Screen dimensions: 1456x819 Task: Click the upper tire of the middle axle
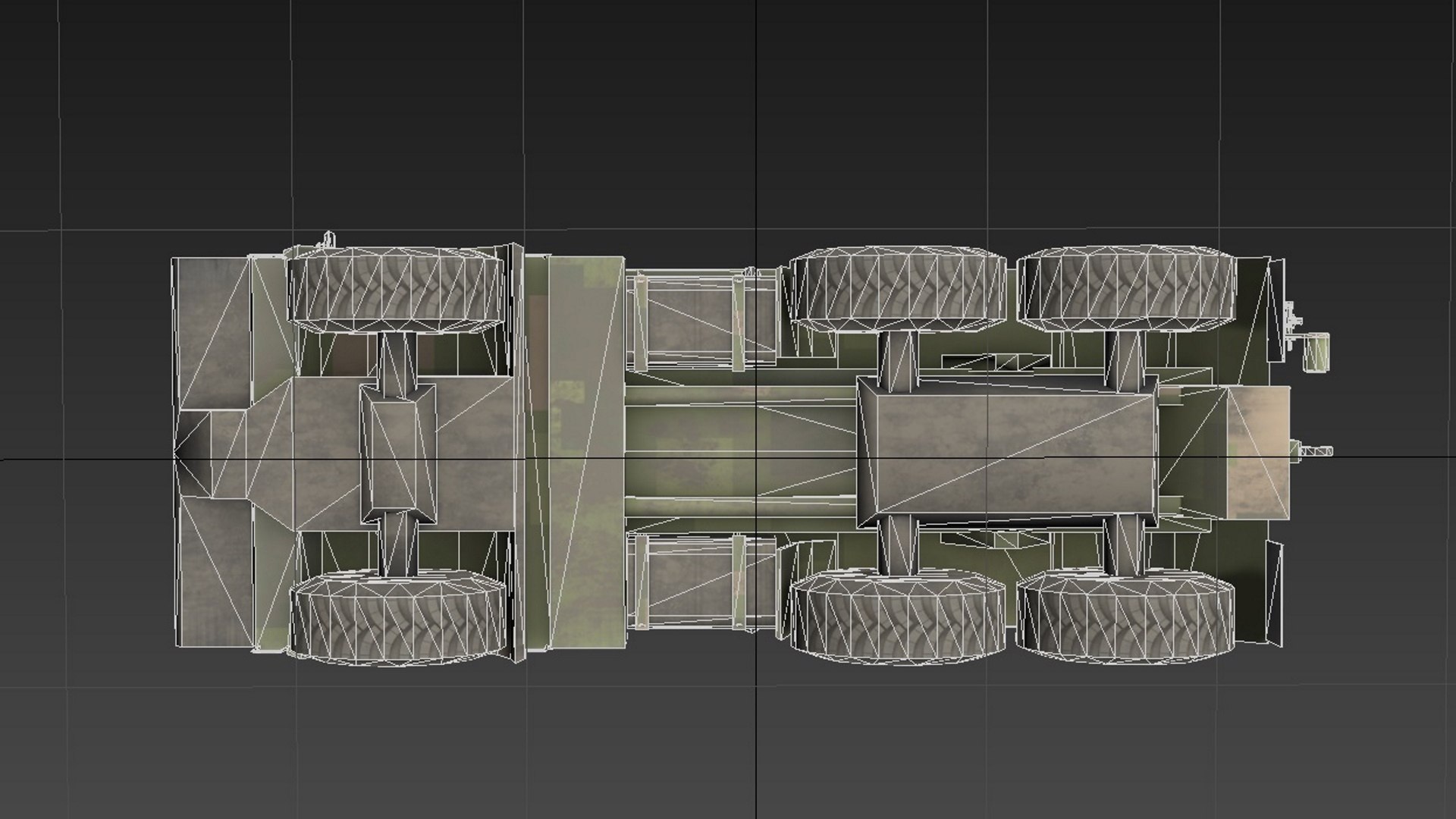tap(897, 290)
